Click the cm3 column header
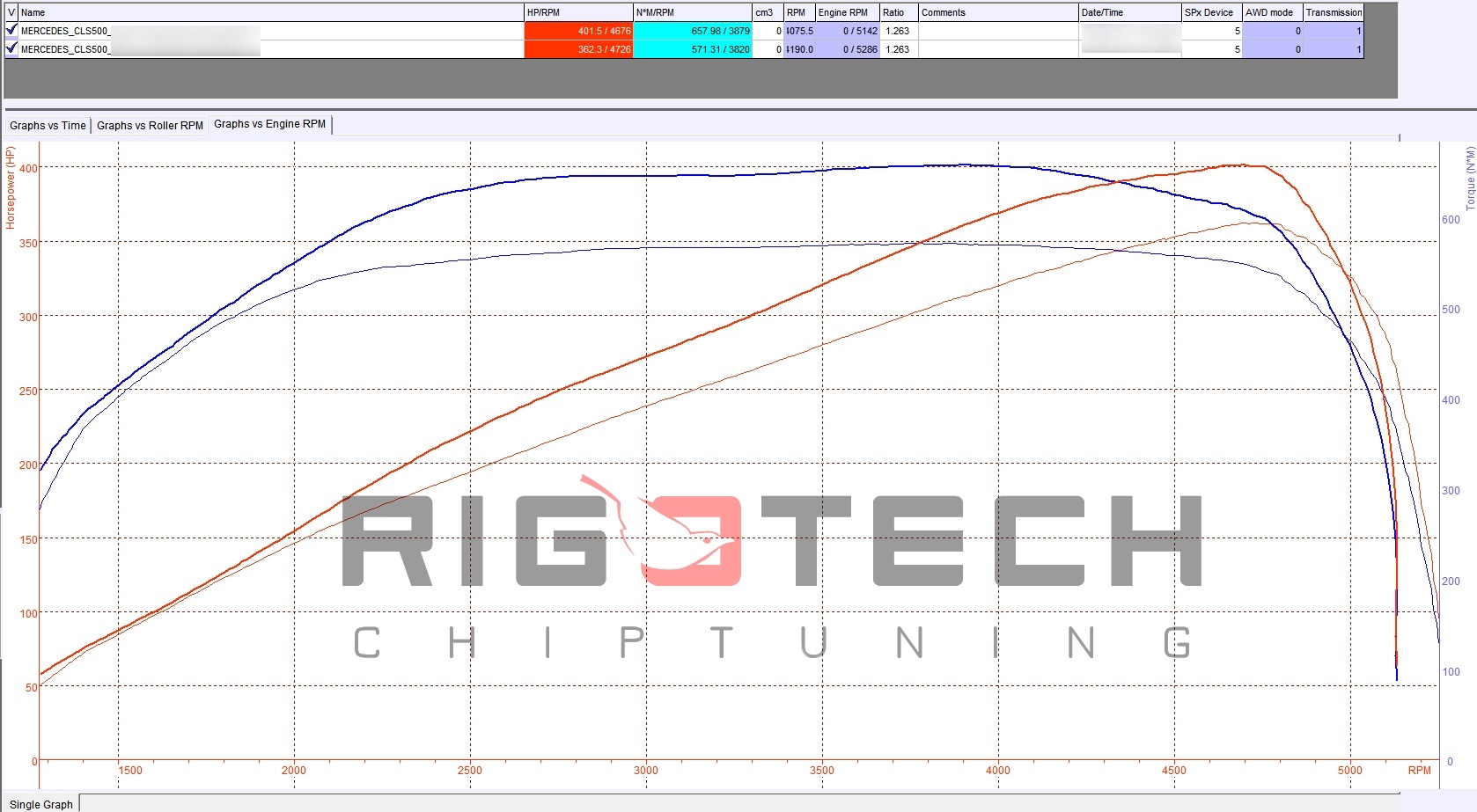Image resolution: width=1477 pixels, height=812 pixels. (x=768, y=12)
